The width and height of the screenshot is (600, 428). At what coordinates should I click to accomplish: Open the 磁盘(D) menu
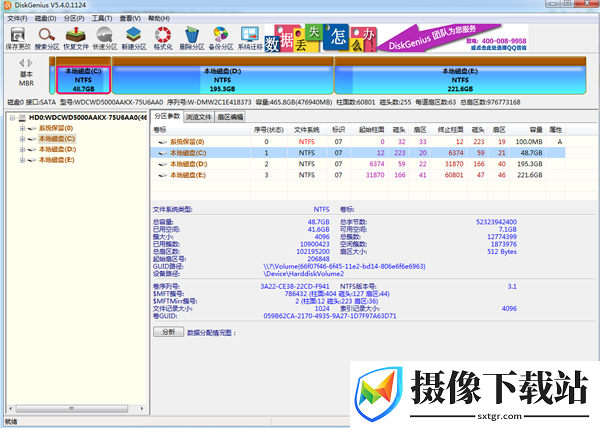pyautogui.click(x=46, y=18)
